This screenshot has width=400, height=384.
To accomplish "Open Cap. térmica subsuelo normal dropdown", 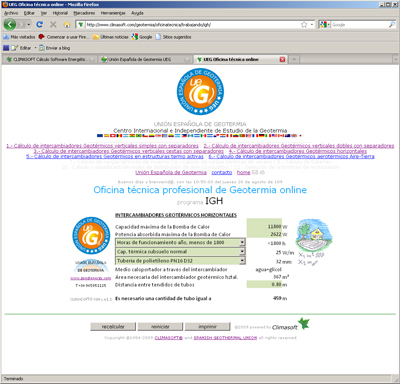I will 180,251.
